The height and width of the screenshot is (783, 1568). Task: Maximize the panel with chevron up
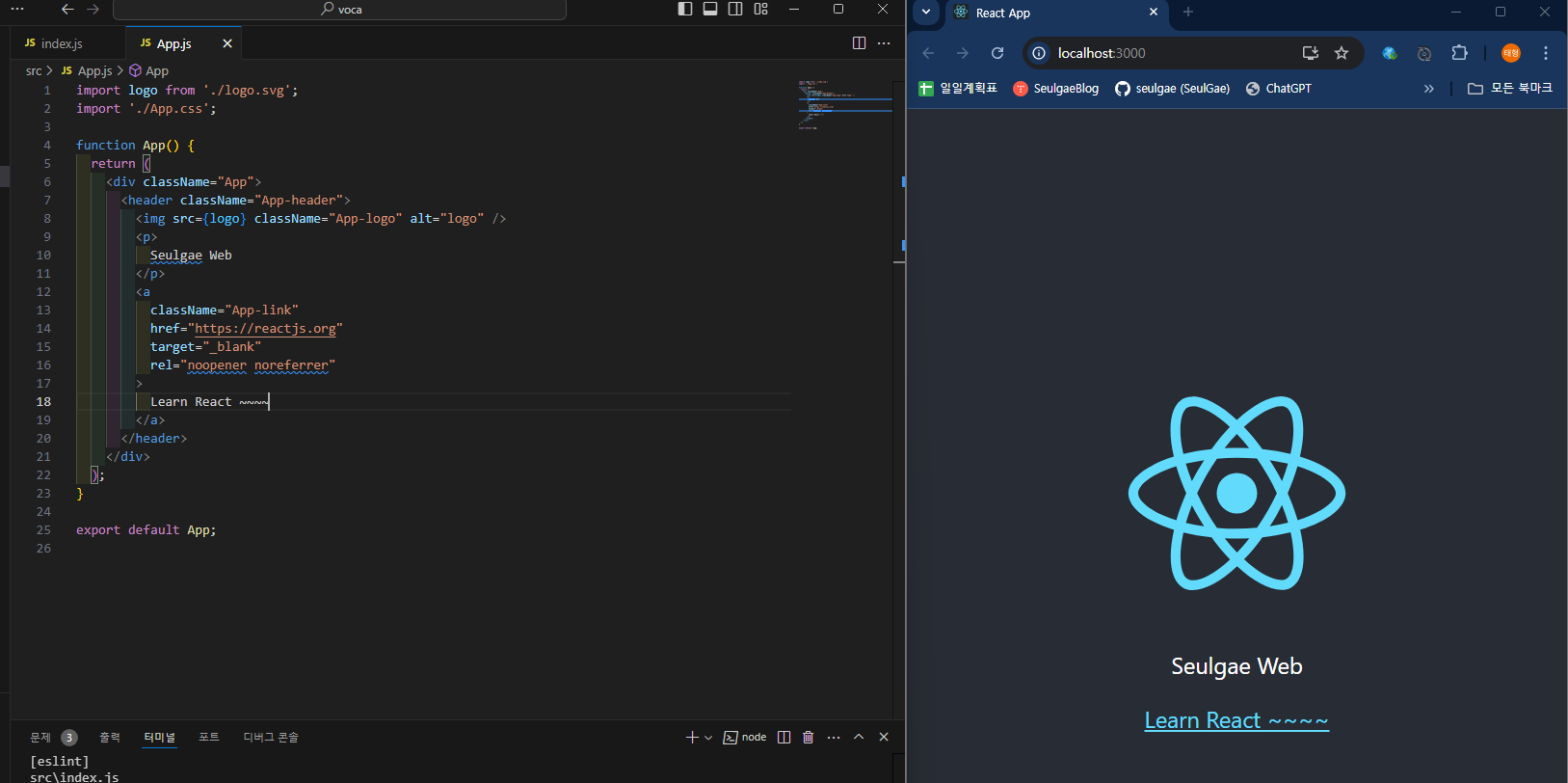coord(859,738)
